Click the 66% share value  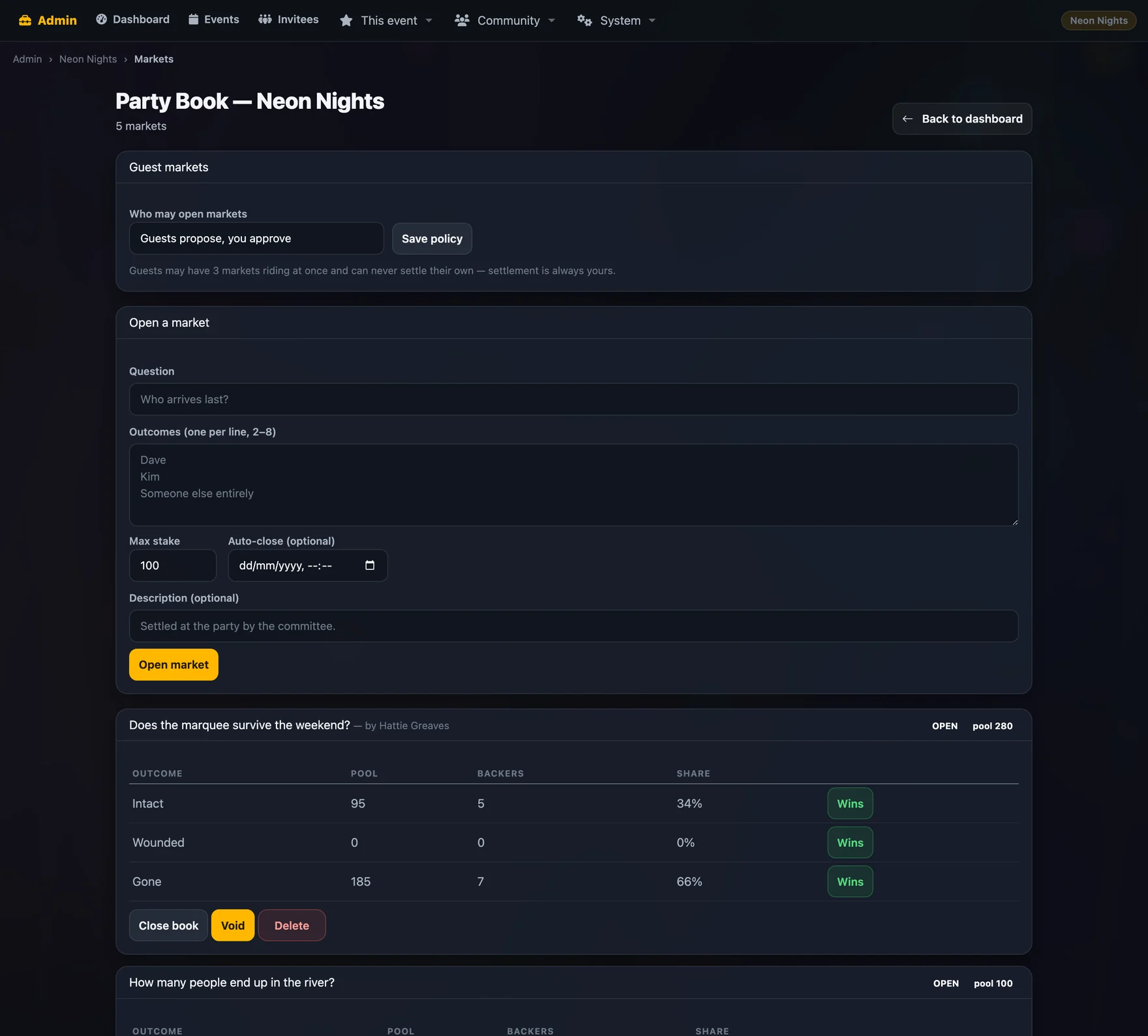(x=689, y=881)
